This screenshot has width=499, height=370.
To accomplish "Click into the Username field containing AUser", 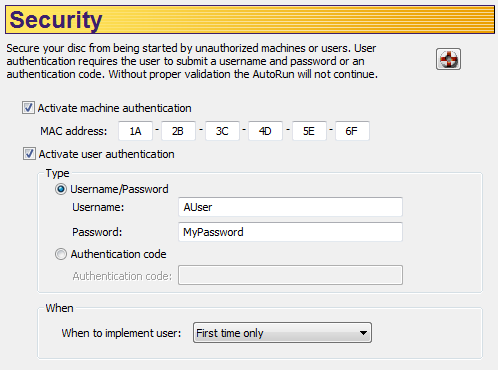I will coord(290,207).
